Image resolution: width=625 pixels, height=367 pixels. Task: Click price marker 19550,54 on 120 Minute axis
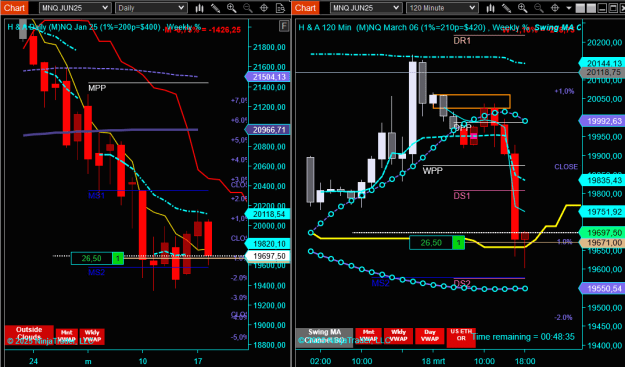coord(601,288)
